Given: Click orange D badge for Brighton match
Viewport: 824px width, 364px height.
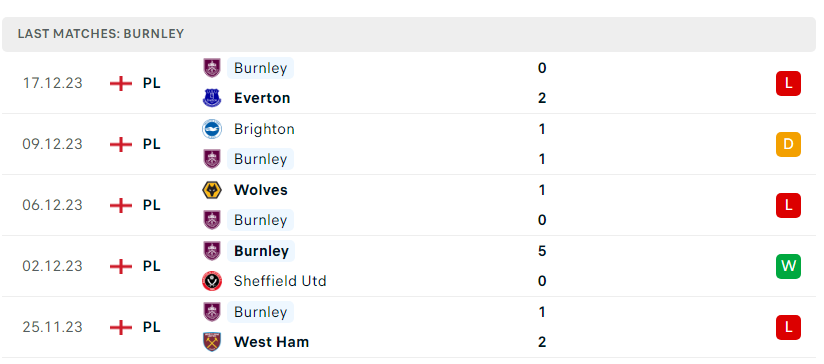Looking at the screenshot, I should [x=788, y=144].
